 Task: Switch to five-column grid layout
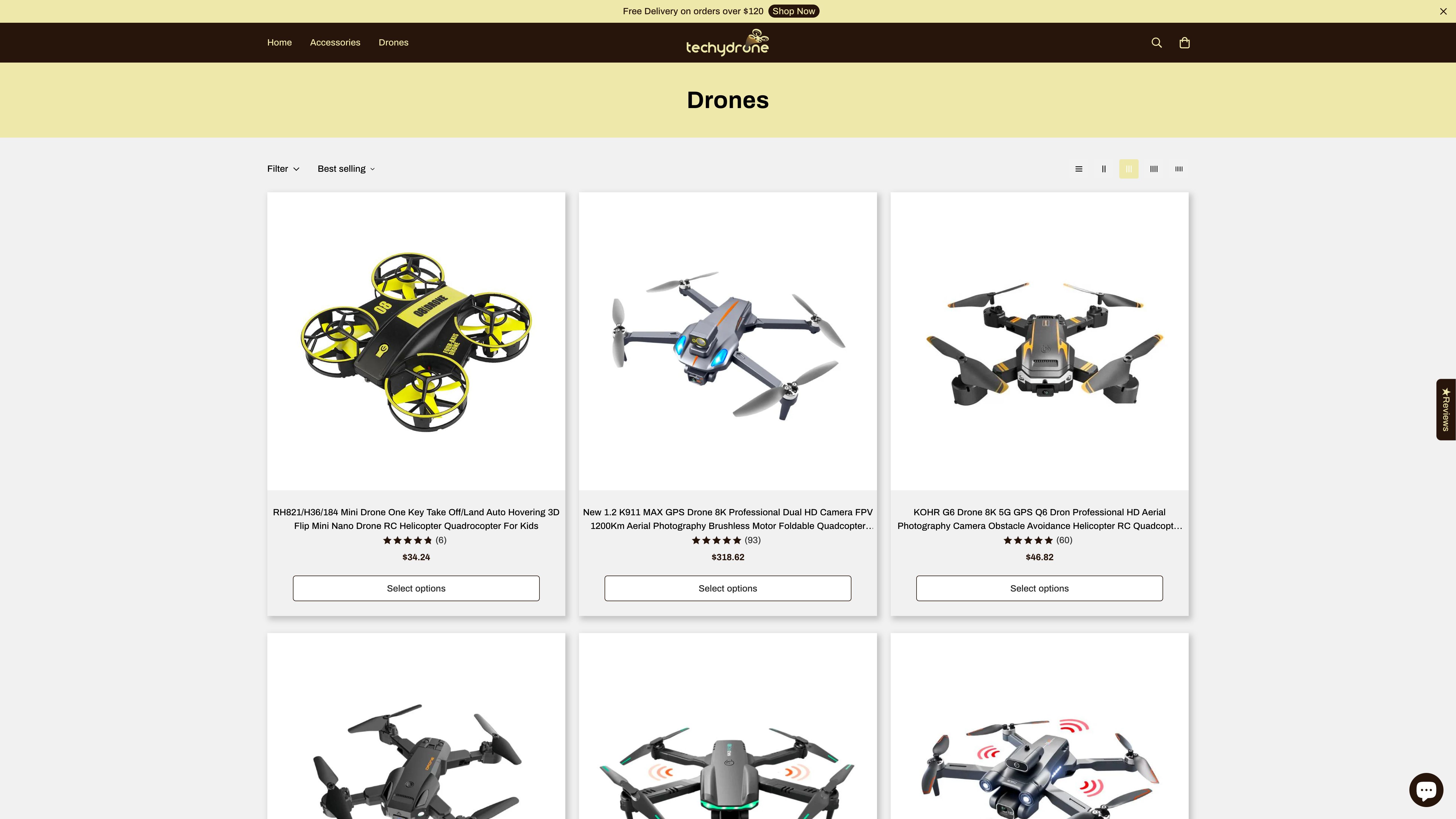(1178, 169)
